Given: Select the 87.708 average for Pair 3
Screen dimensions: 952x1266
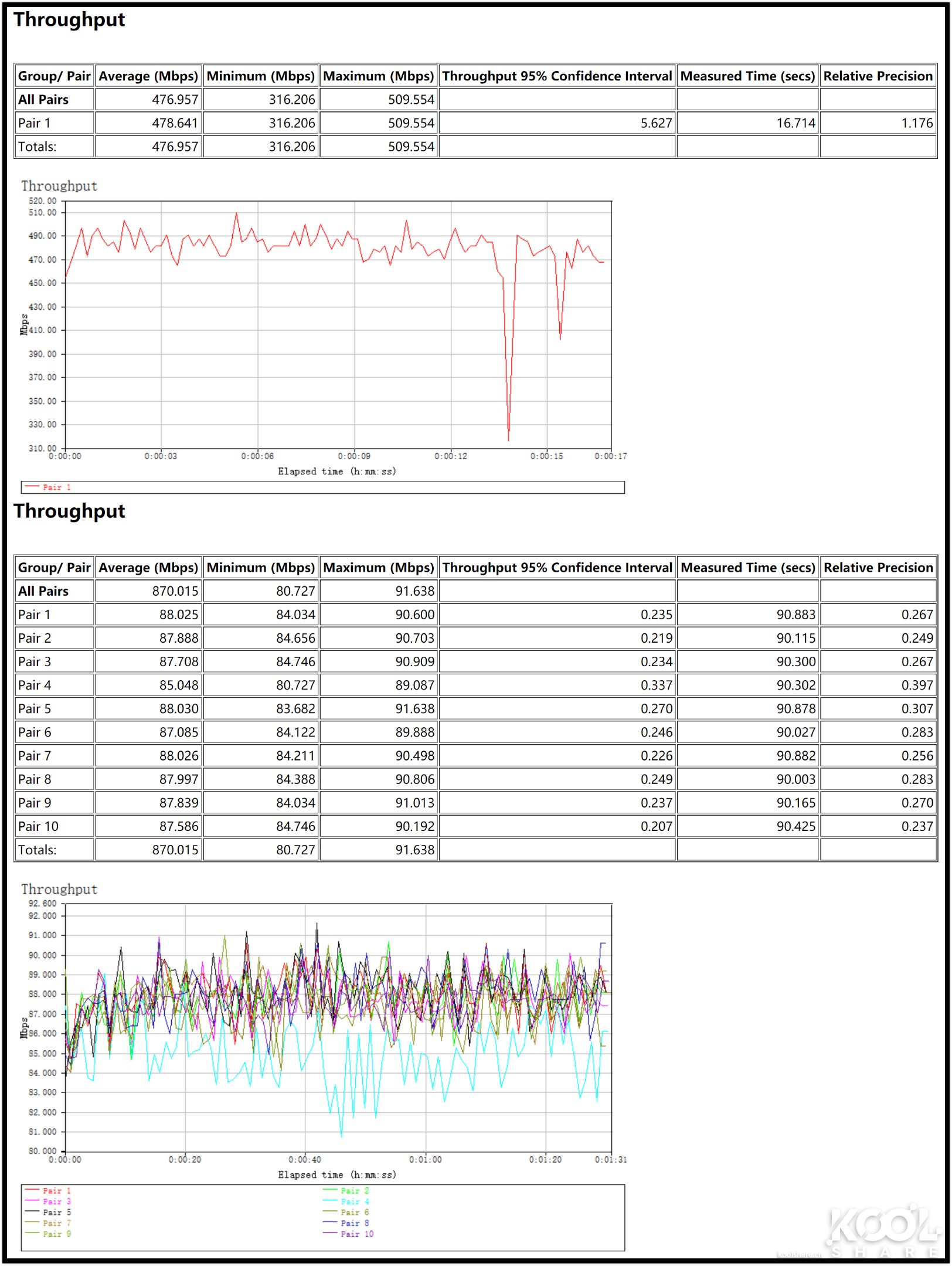Looking at the screenshot, I should 149,661.
